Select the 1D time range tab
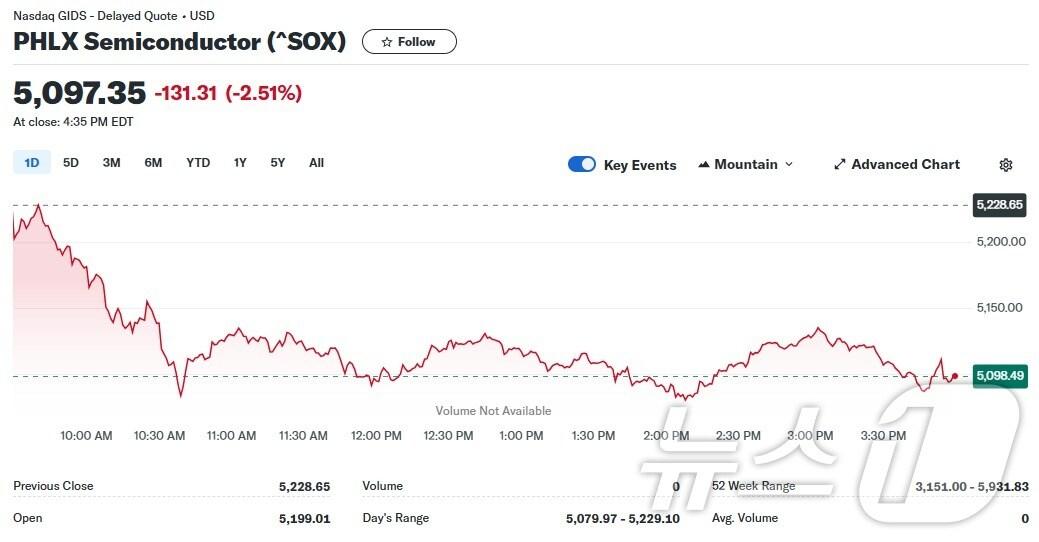Screen dimensions: 1039x542 31,163
